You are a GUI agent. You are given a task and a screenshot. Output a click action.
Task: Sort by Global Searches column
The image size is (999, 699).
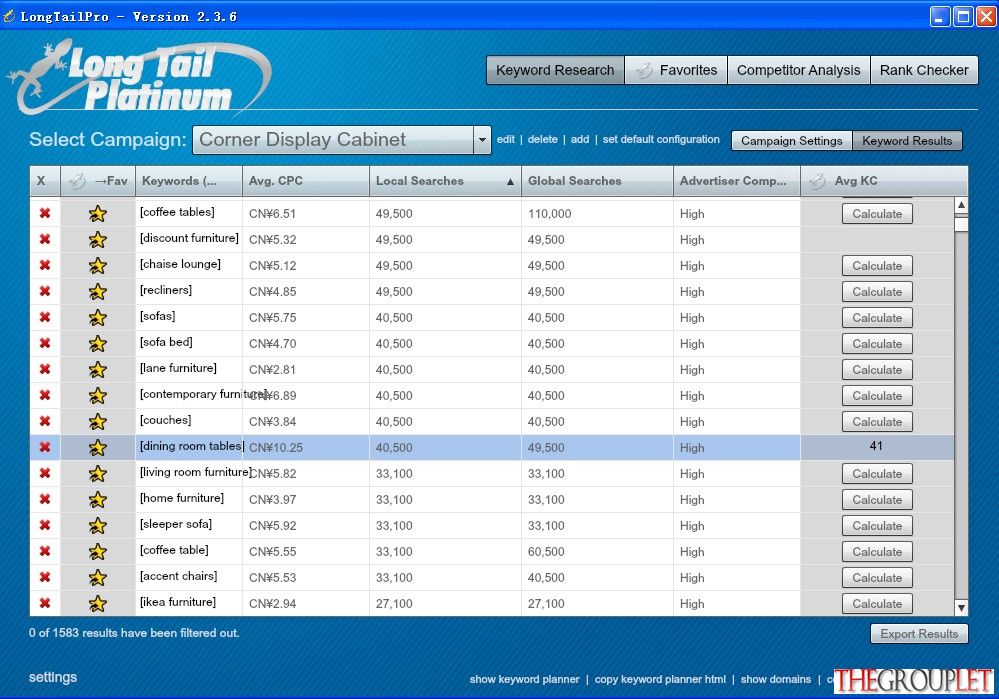pyautogui.click(x=597, y=181)
